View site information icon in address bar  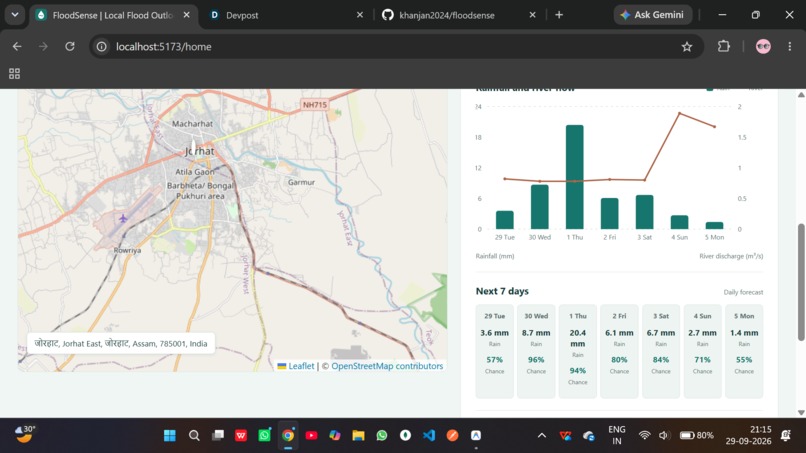click(102, 47)
